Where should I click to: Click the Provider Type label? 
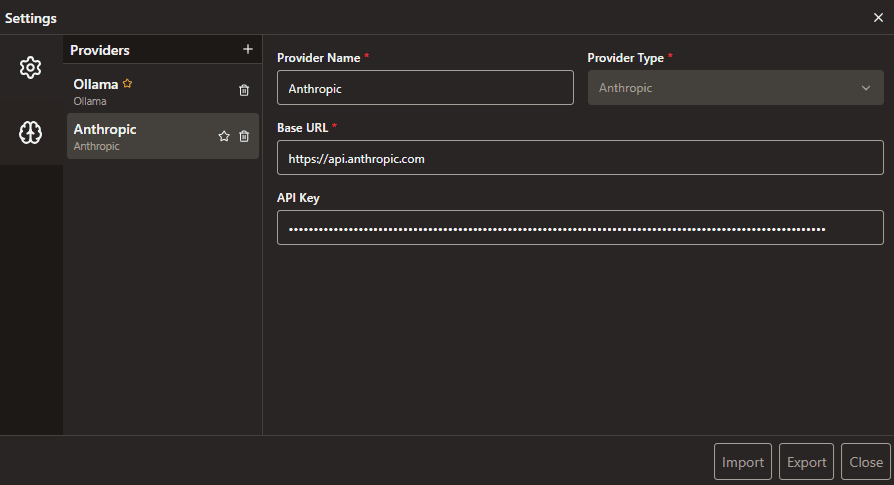pyautogui.click(x=625, y=58)
